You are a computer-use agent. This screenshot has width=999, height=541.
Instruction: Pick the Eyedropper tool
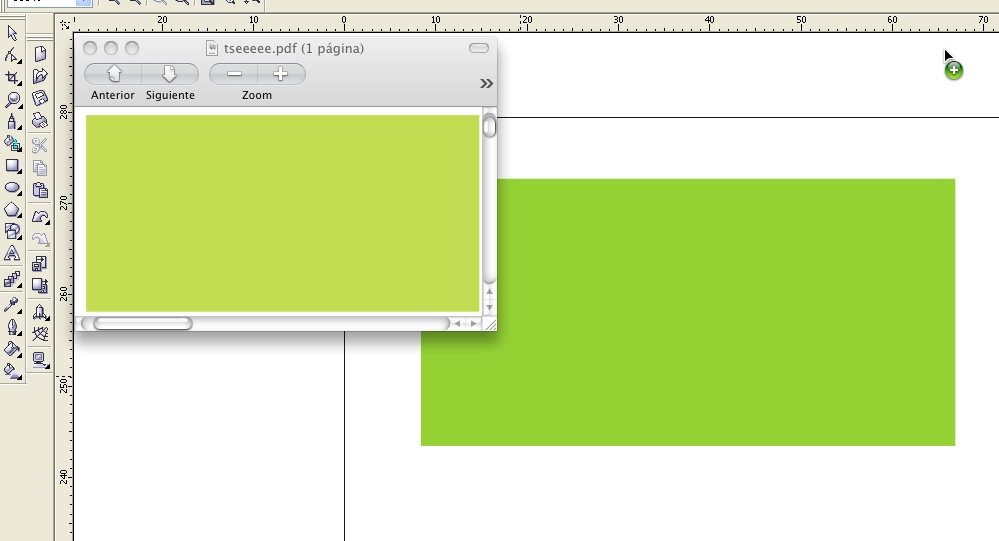click(12, 305)
